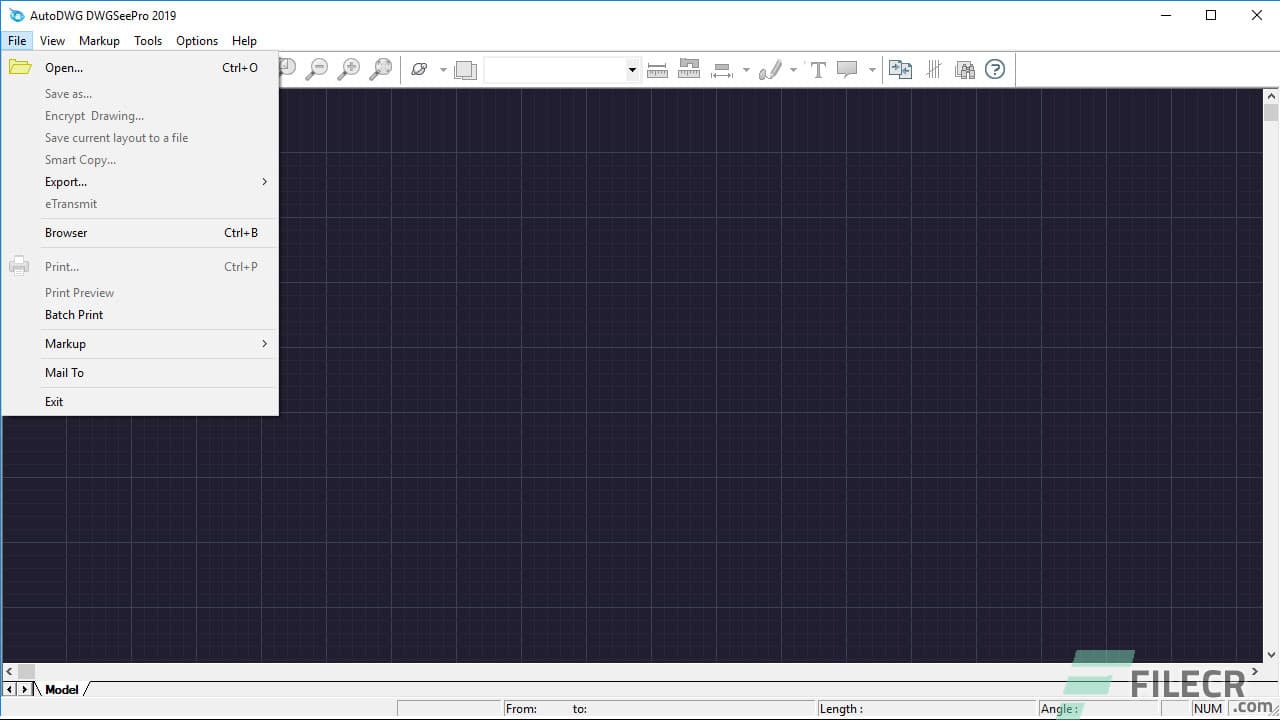The image size is (1280, 720).
Task: Select the Zoom In tool
Action: (349, 69)
